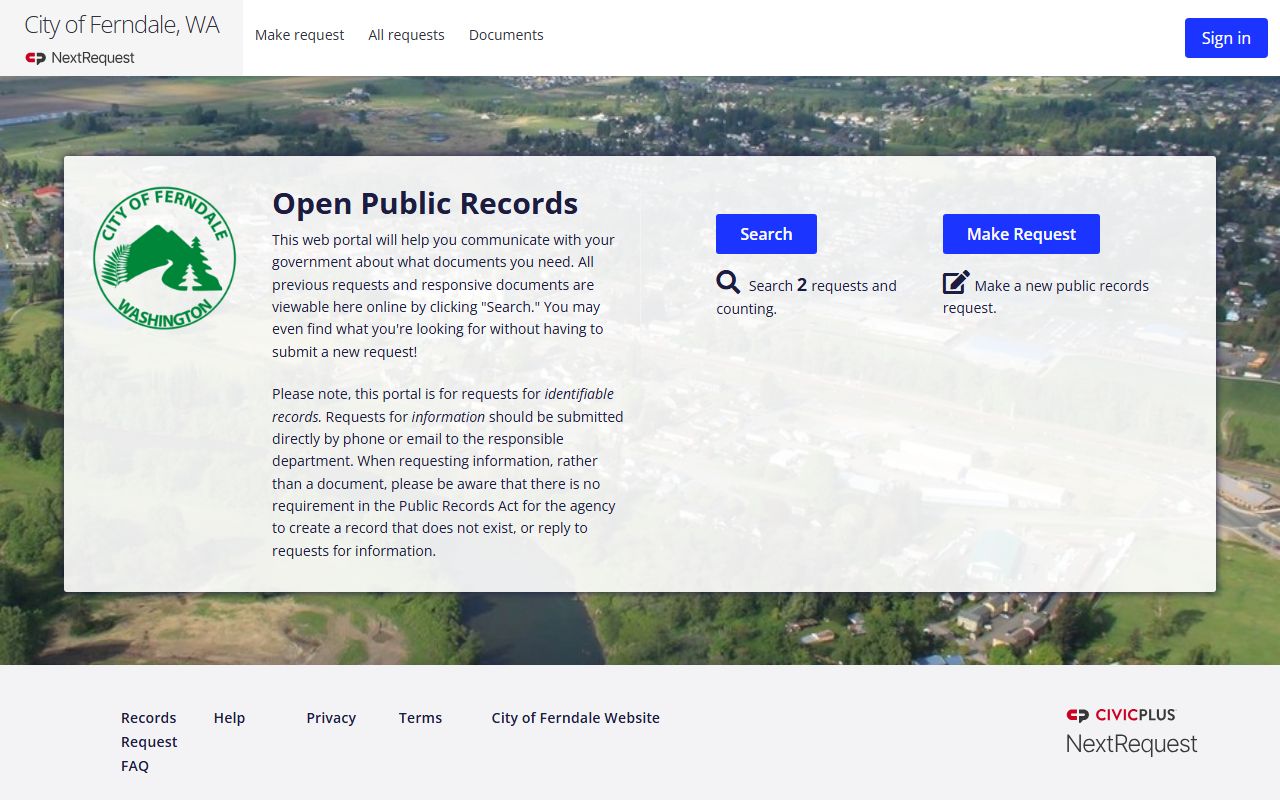Viewport: 1280px width, 800px height.
Task: Click the 'Make a new public records request' text
Action: (1046, 297)
